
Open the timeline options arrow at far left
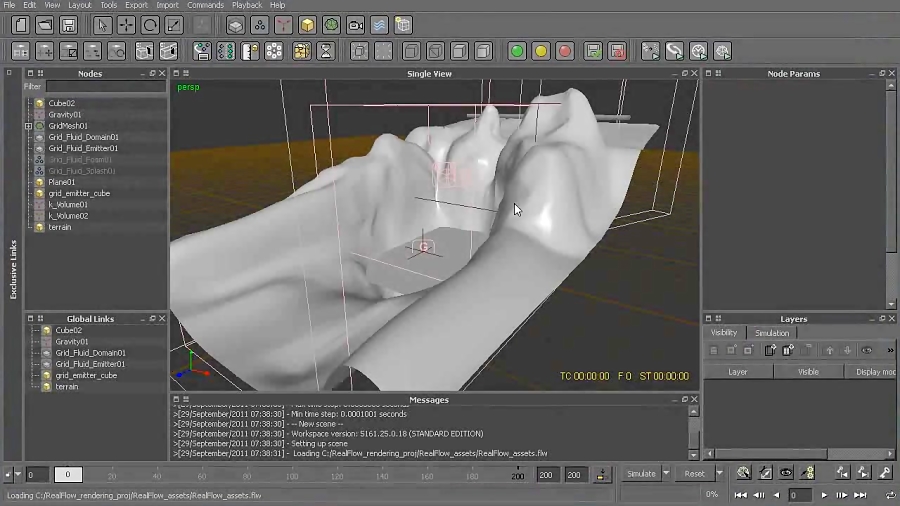click(x=18, y=474)
